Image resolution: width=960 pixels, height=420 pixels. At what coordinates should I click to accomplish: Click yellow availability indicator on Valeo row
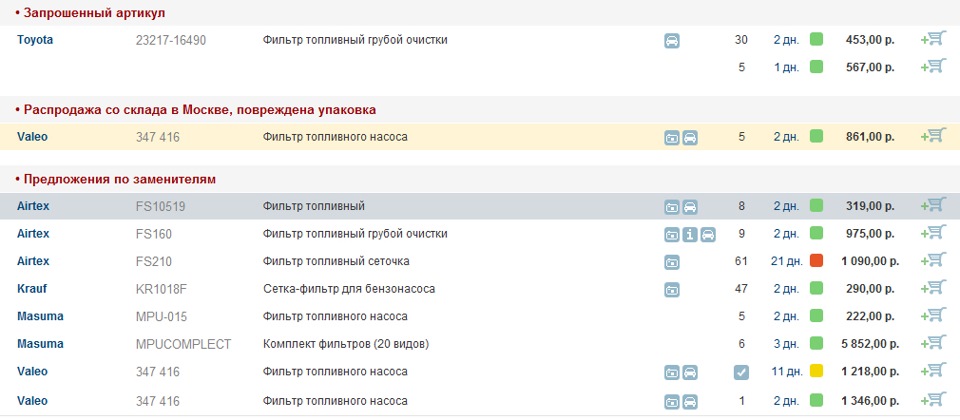click(816, 372)
